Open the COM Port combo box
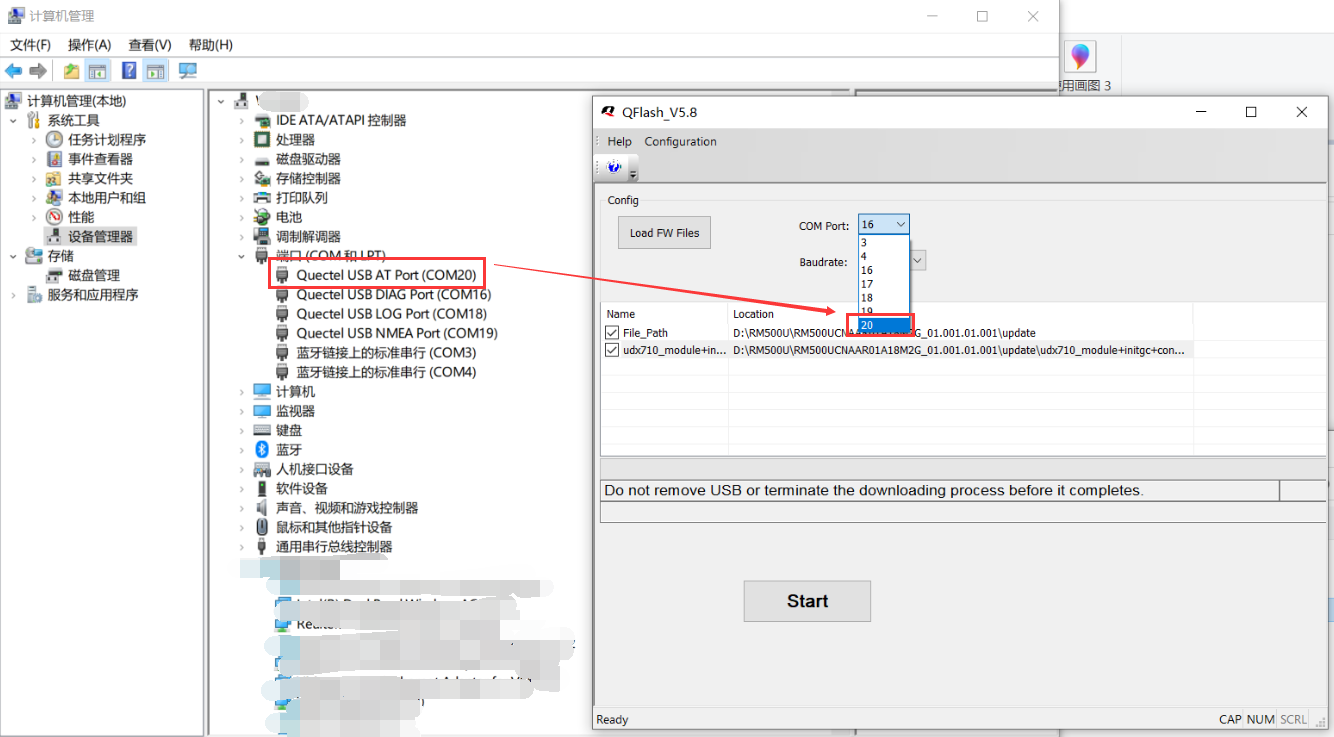The height and width of the screenshot is (737, 1334). point(884,225)
